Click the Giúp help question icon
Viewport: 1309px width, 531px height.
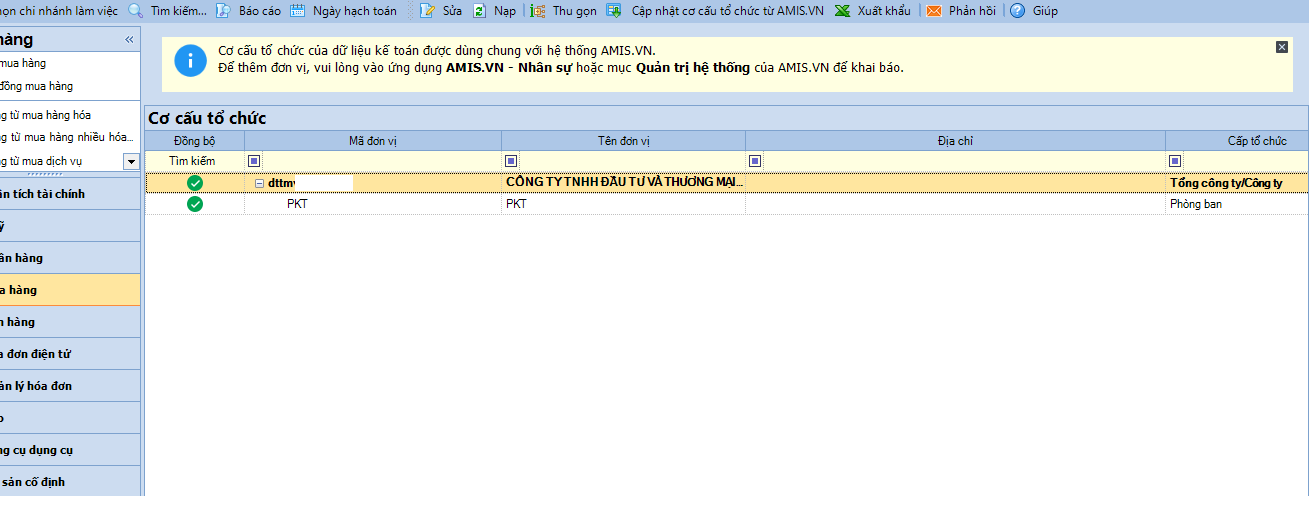(x=1018, y=11)
